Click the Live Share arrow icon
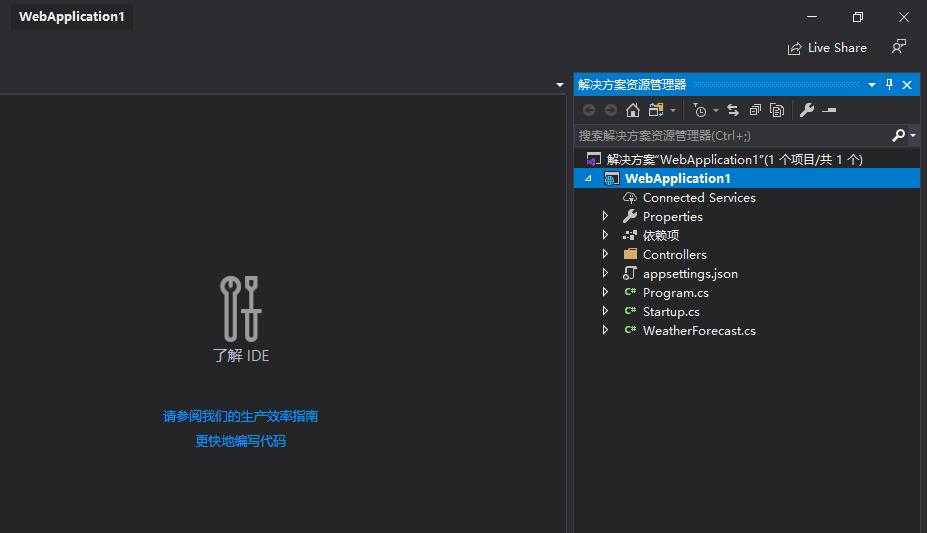 [794, 48]
